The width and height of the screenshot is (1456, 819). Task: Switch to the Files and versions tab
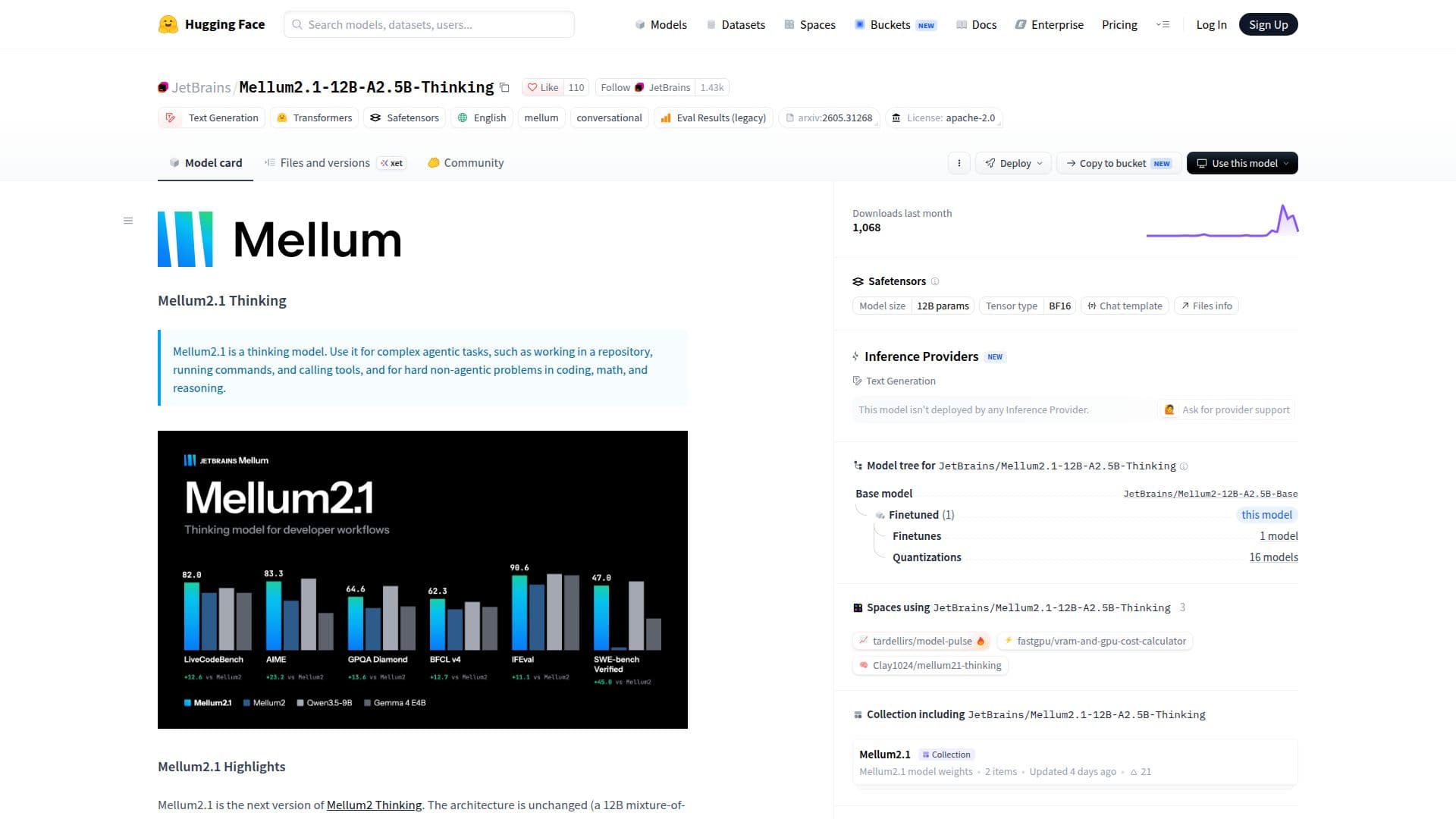pos(335,163)
